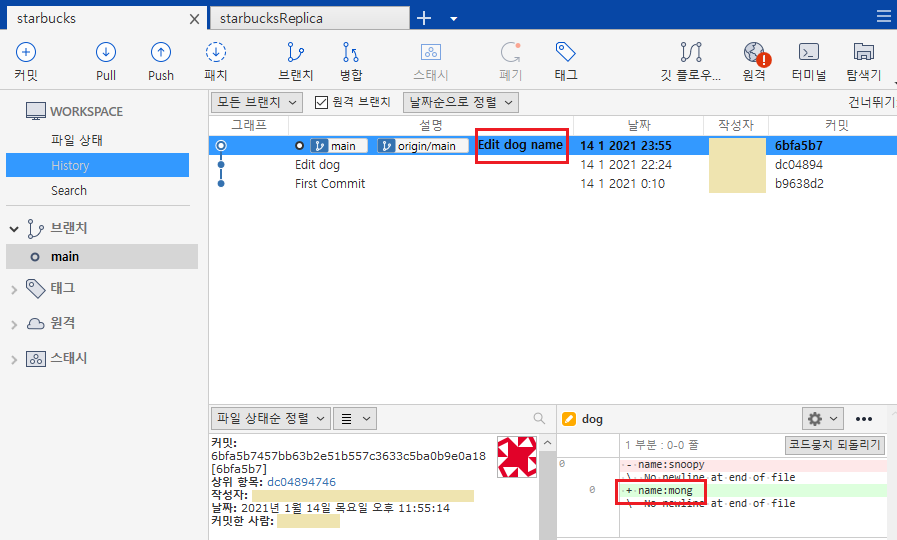This screenshot has width=897, height=540.
Task: Click the dog file icon in diff header
Action: point(569,419)
